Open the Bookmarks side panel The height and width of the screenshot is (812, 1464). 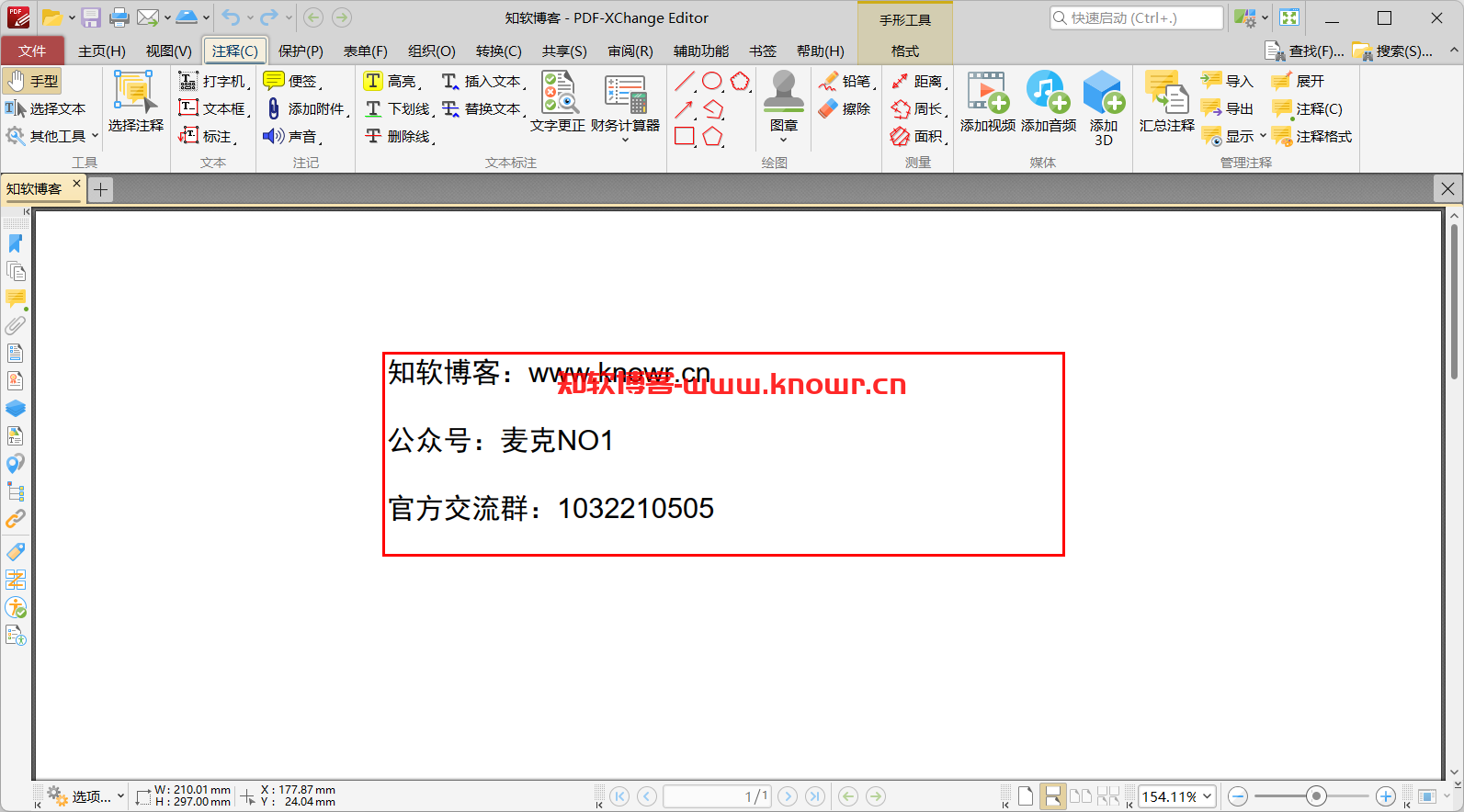pos(16,243)
